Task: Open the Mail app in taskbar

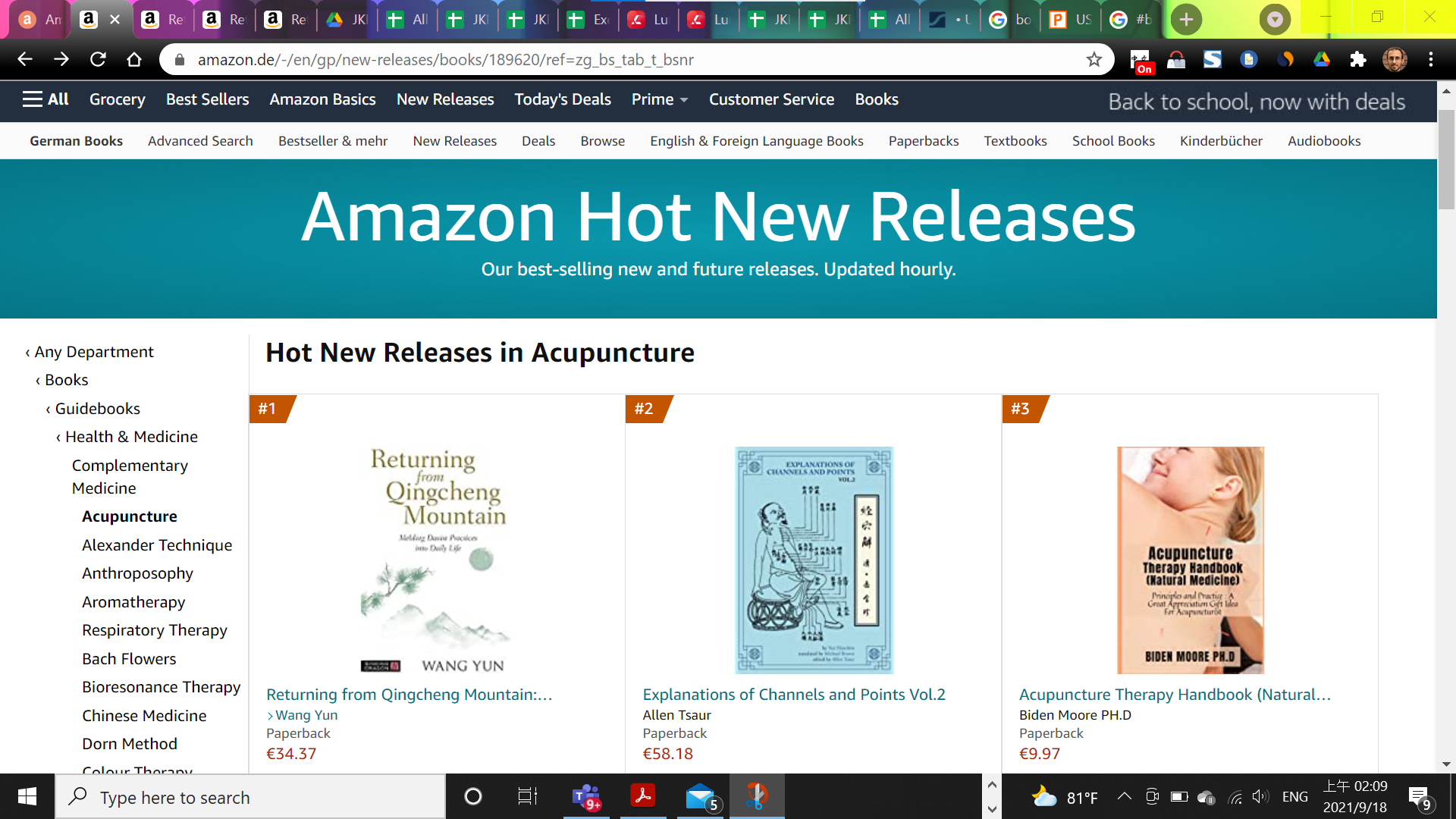Action: (701, 797)
